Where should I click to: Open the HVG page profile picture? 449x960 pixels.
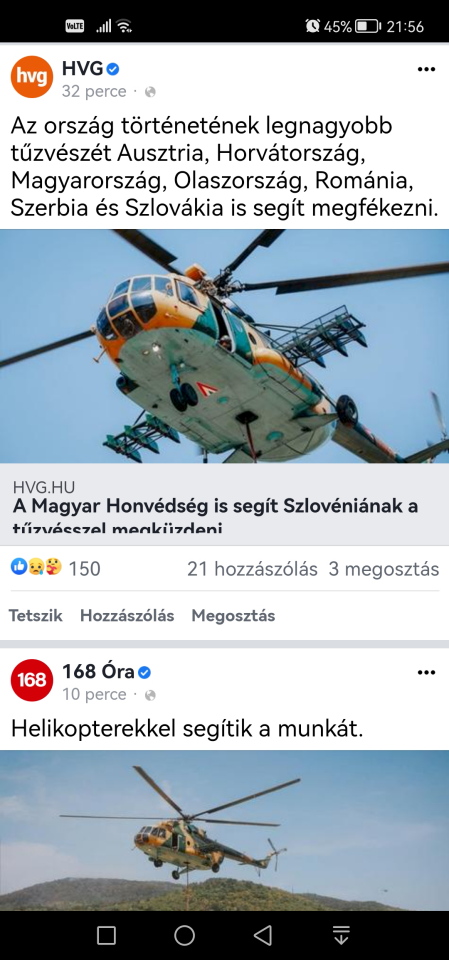pos(32,77)
